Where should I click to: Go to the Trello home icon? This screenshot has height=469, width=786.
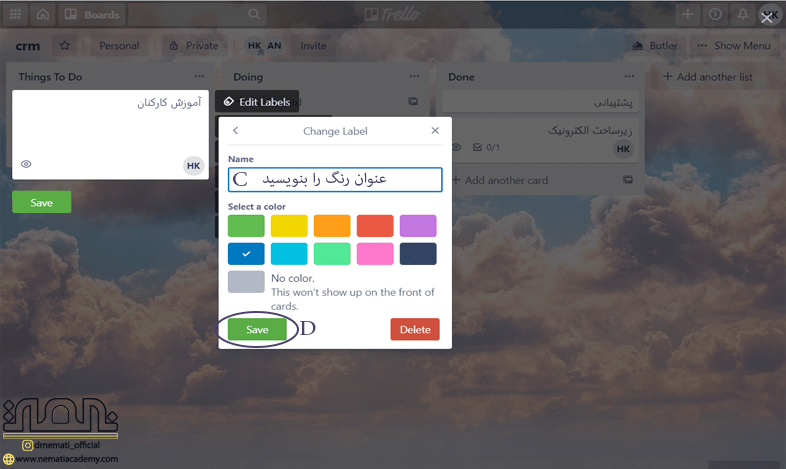(x=43, y=14)
